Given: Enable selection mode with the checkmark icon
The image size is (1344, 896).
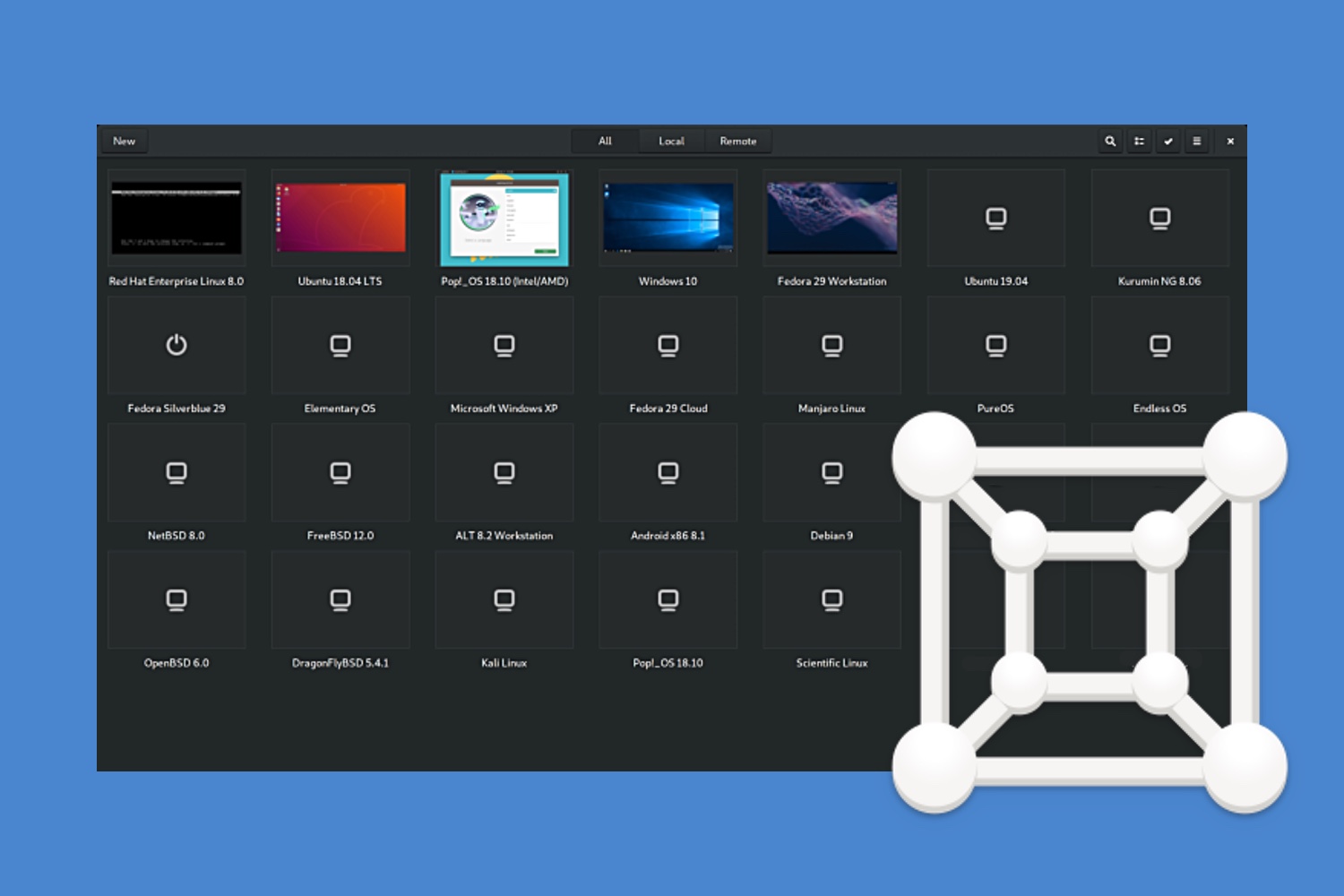Looking at the screenshot, I should point(1167,141).
